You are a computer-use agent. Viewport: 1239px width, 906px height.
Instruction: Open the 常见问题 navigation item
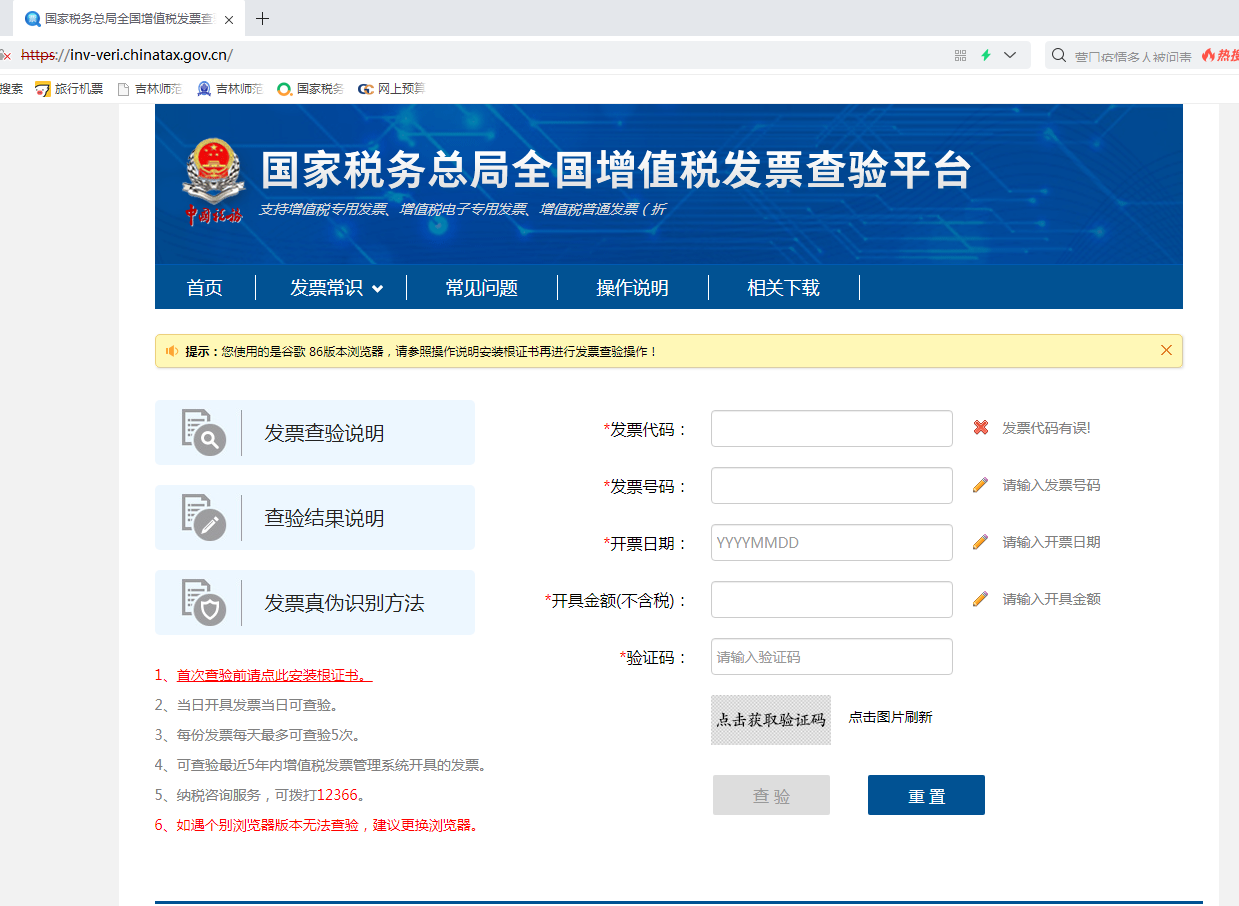(x=481, y=288)
